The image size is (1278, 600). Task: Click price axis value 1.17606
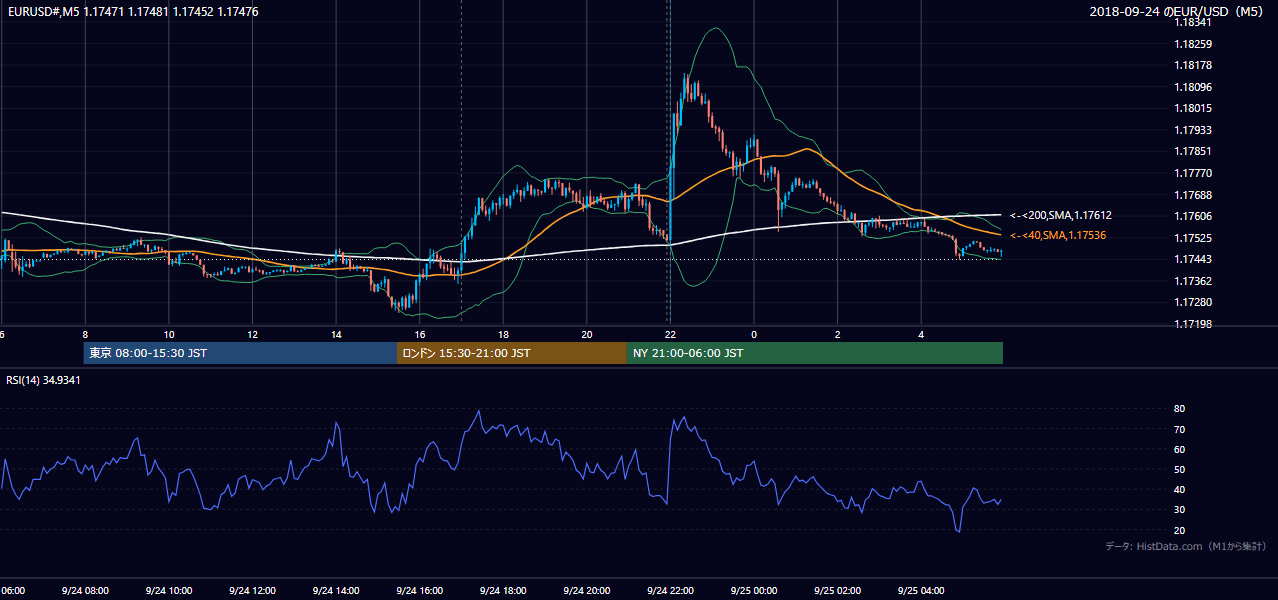coord(1193,216)
